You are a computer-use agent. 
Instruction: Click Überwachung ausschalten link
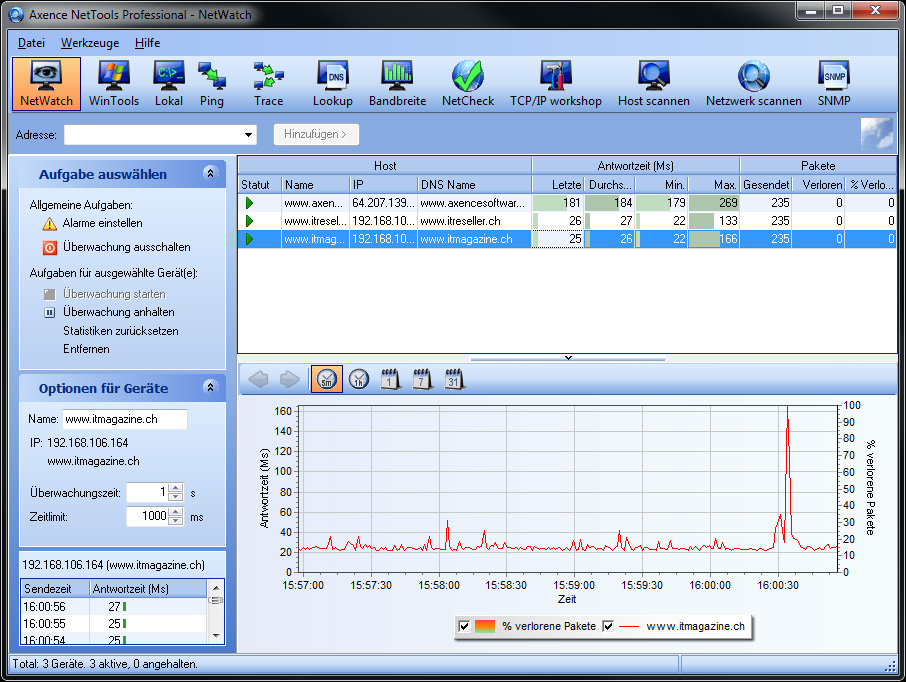coord(126,247)
